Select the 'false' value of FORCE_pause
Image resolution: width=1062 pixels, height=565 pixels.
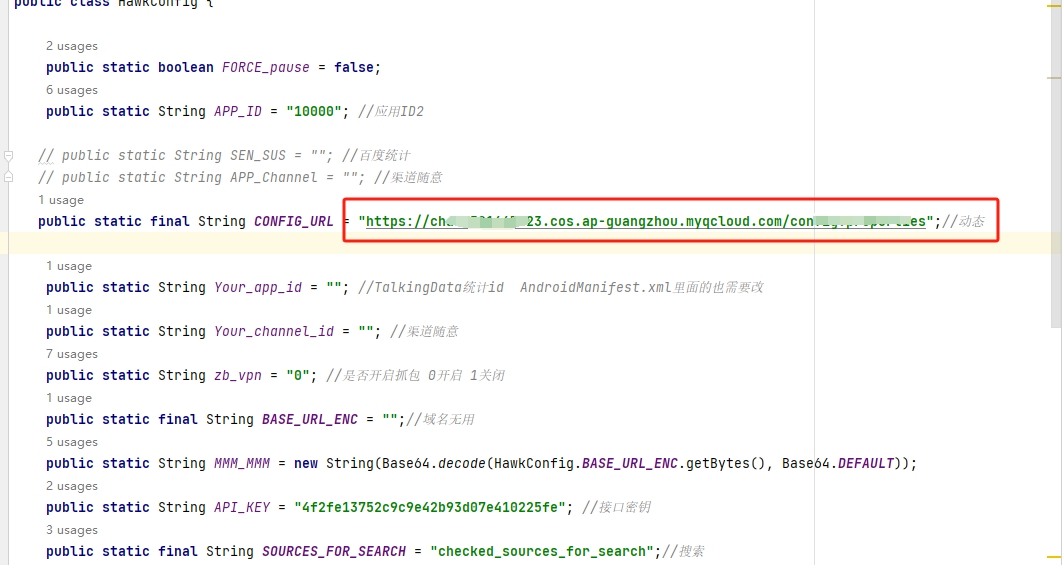pyautogui.click(x=354, y=68)
